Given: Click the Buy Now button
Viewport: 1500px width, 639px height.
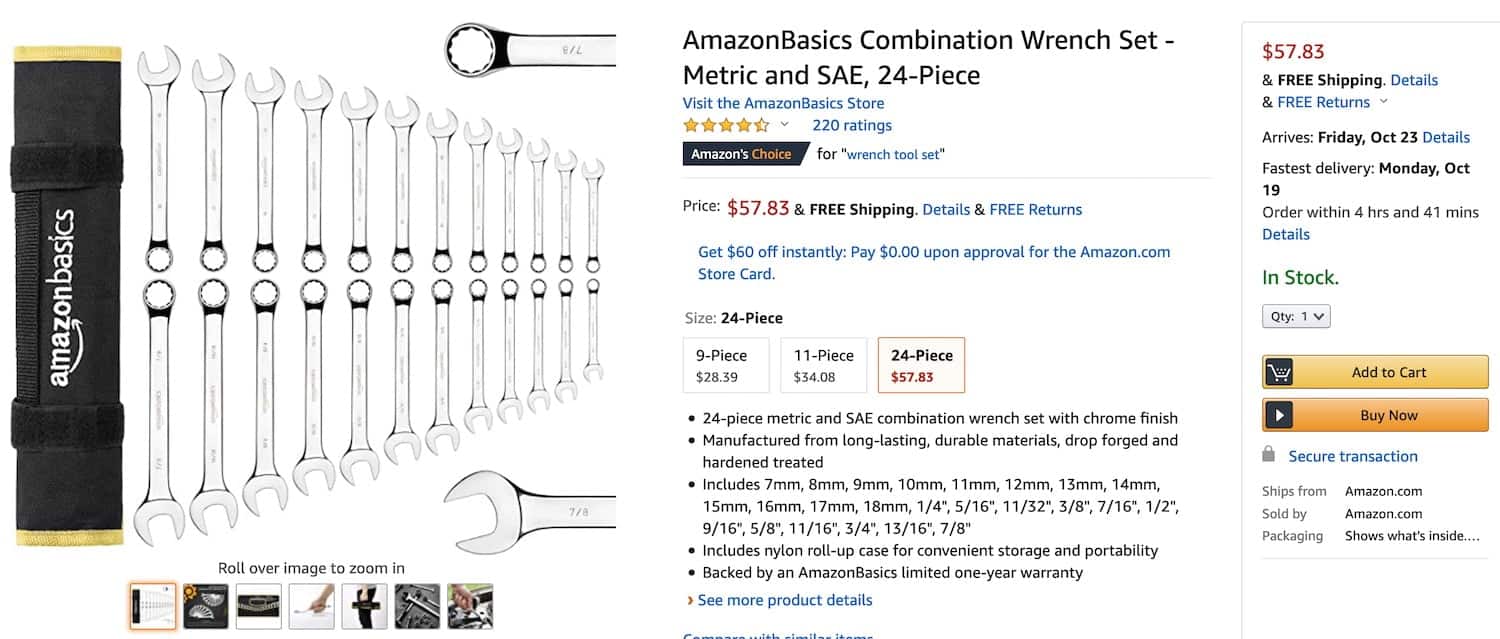Looking at the screenshot, I should [x=1375, y=415].
